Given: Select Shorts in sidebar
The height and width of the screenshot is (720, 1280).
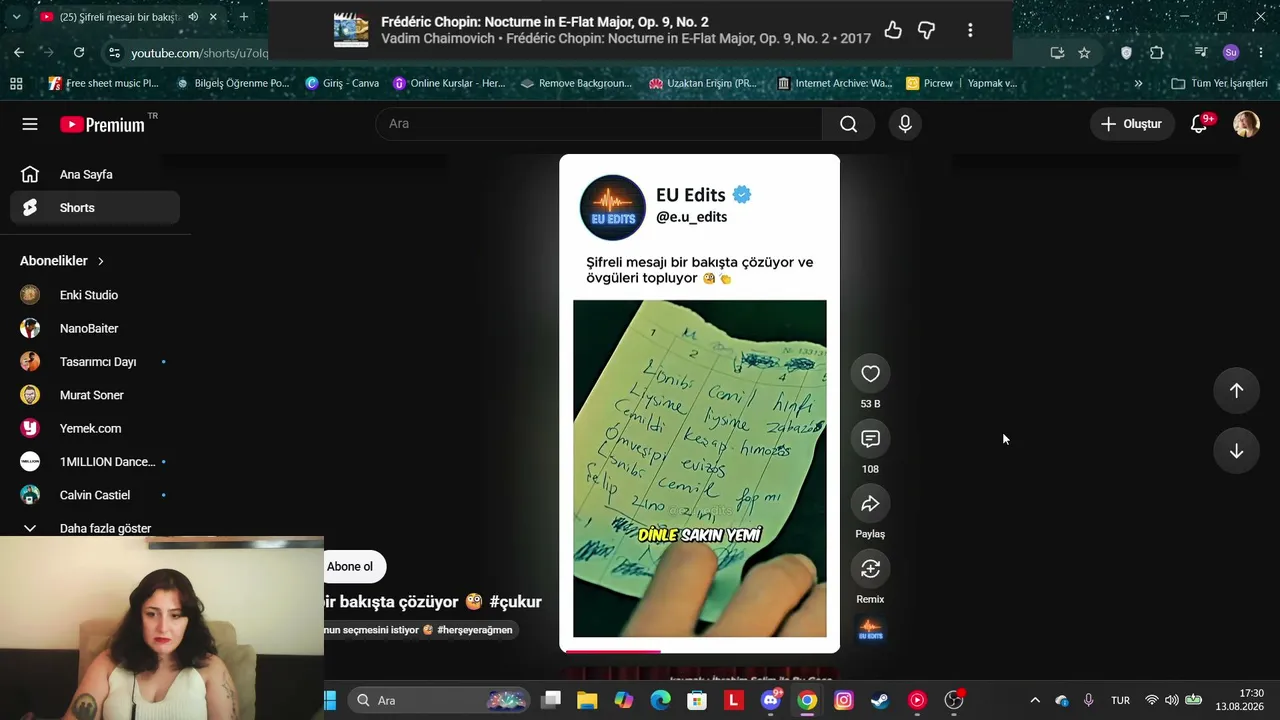Looking at the screenshot, I should (x=95, y=208).
